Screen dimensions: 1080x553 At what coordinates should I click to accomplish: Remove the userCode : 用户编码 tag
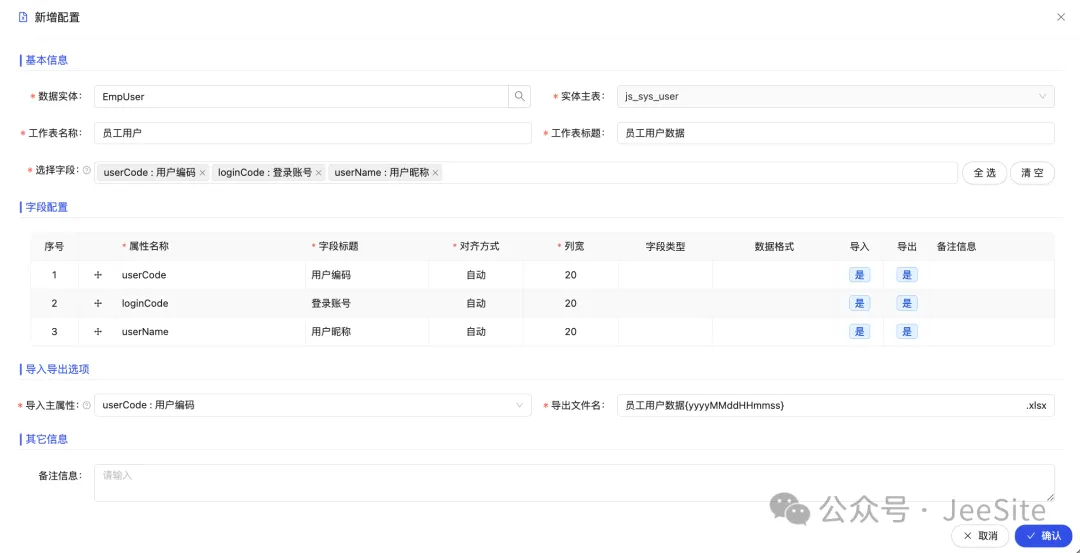(x=203, y=173)
